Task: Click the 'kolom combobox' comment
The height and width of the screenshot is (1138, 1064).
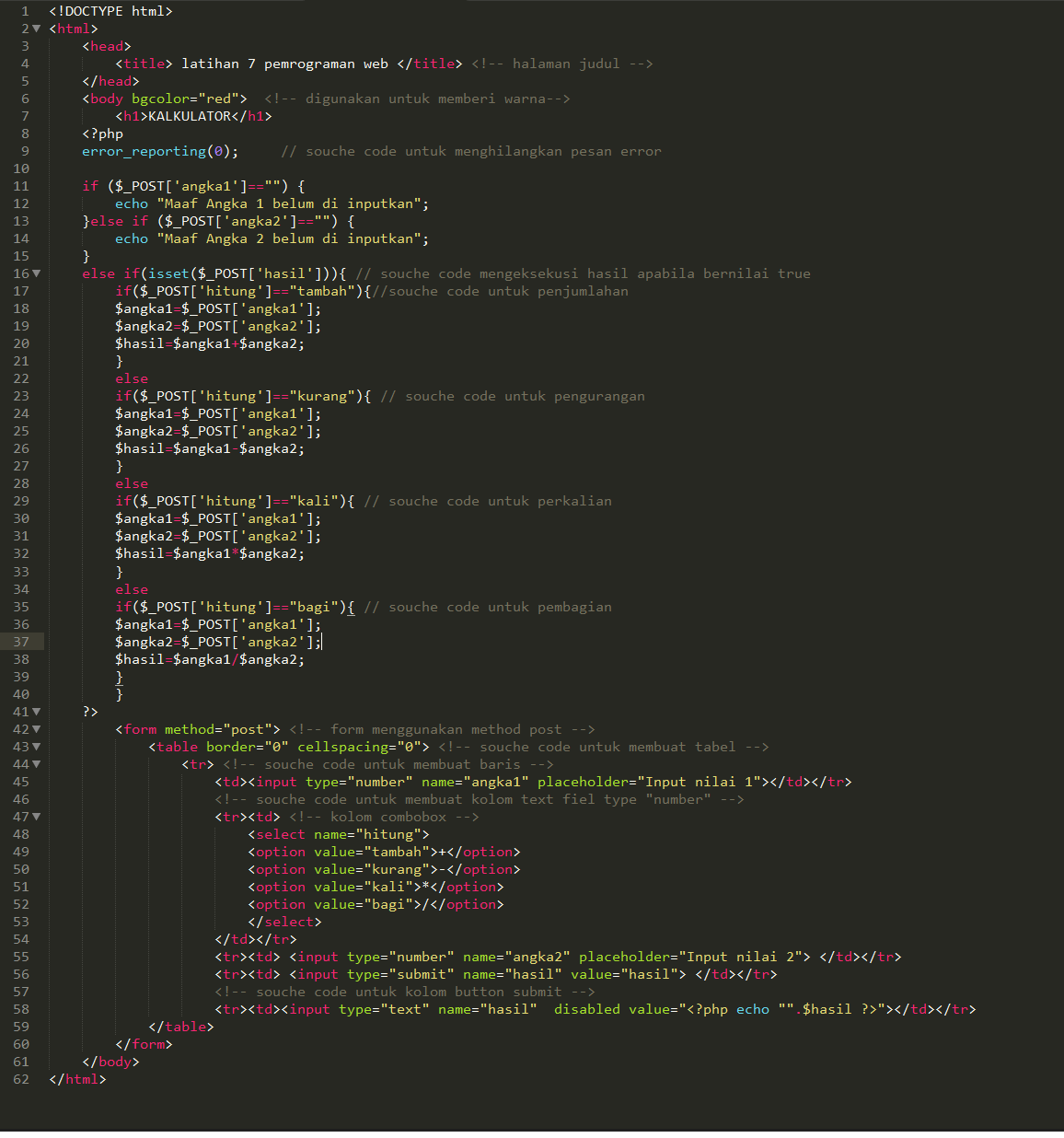Action: pyautogui.click(x=388, y=817)
